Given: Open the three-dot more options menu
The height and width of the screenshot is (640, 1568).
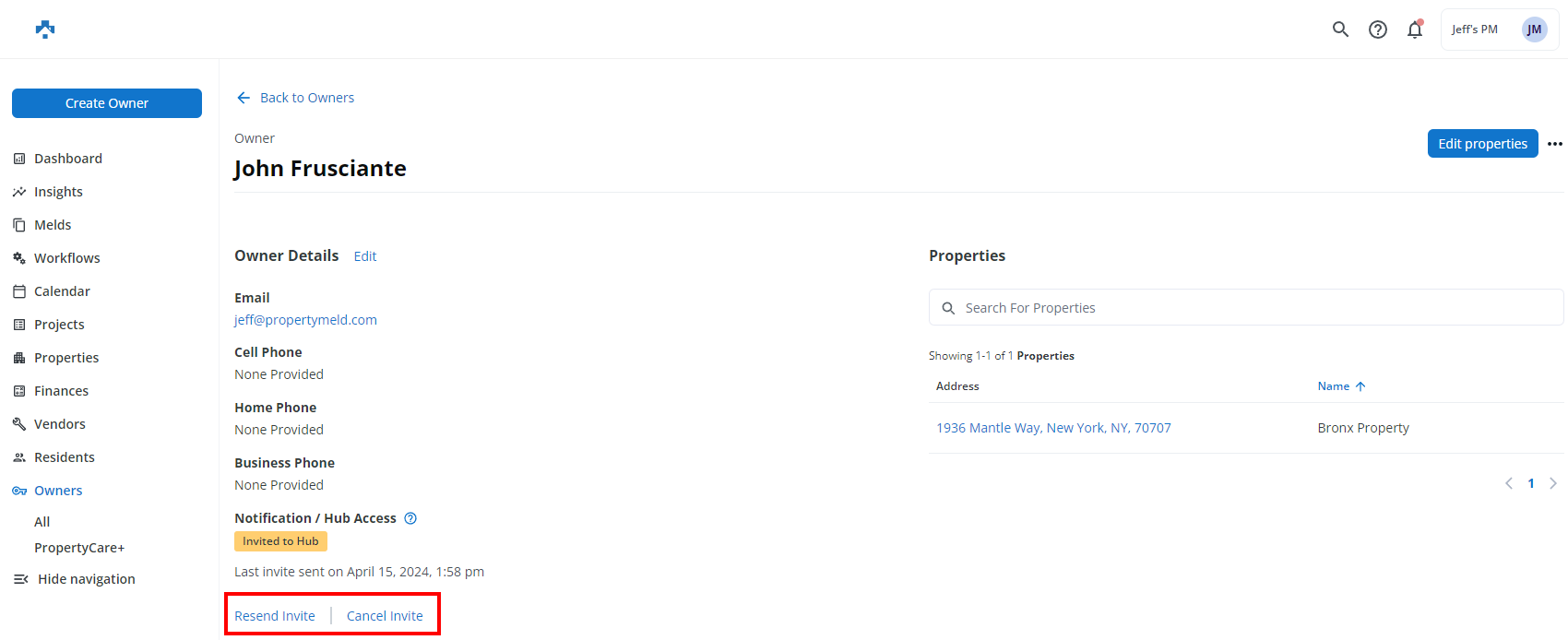Looking at the screenshot, I should [x=1555, y=144].
